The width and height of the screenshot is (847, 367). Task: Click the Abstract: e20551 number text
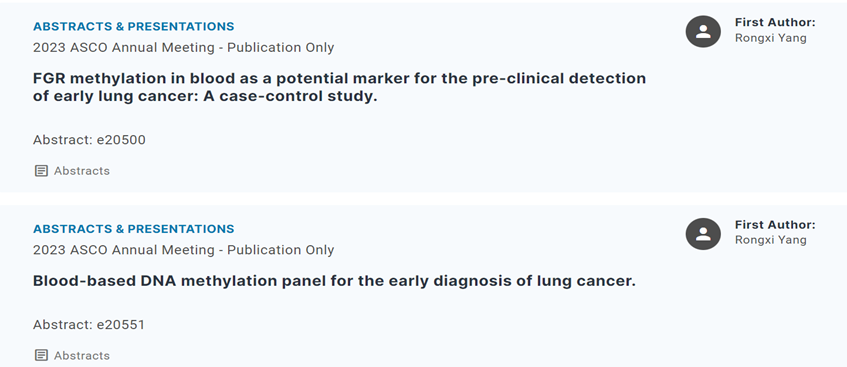pos(89,325)
